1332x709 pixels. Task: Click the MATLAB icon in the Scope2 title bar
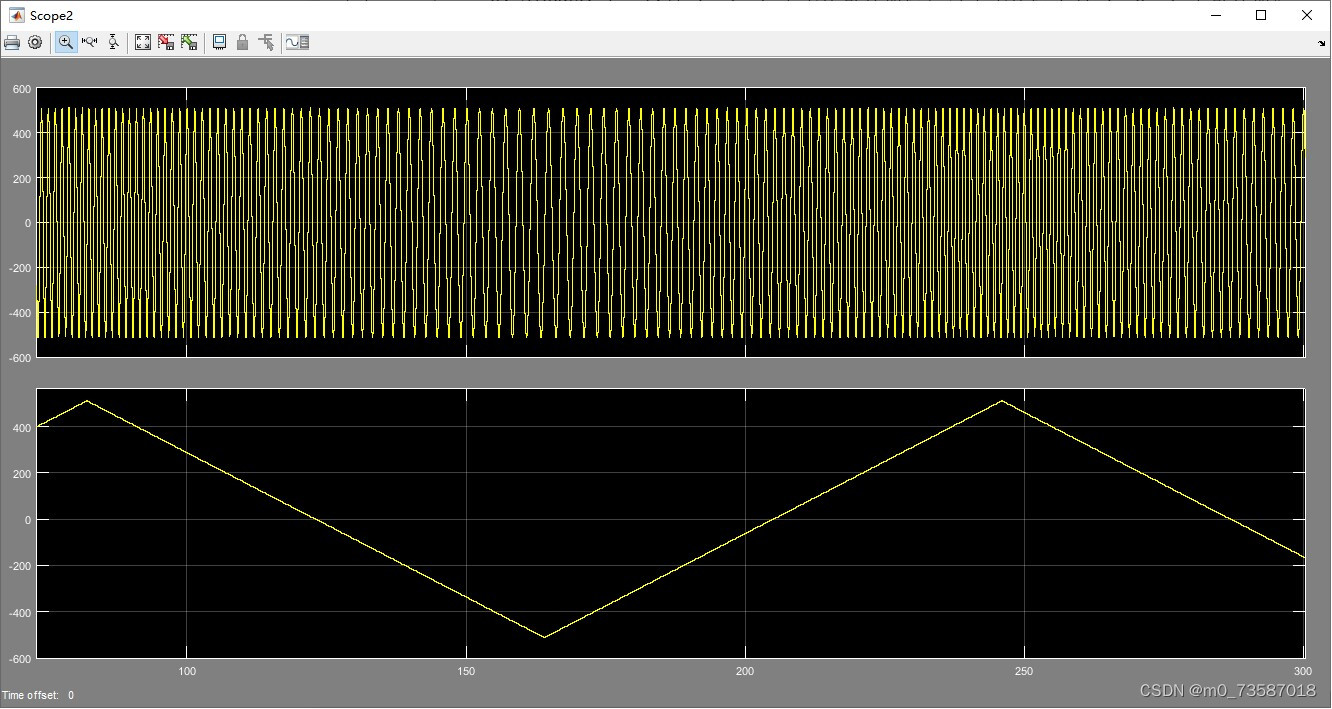point(17,15)
